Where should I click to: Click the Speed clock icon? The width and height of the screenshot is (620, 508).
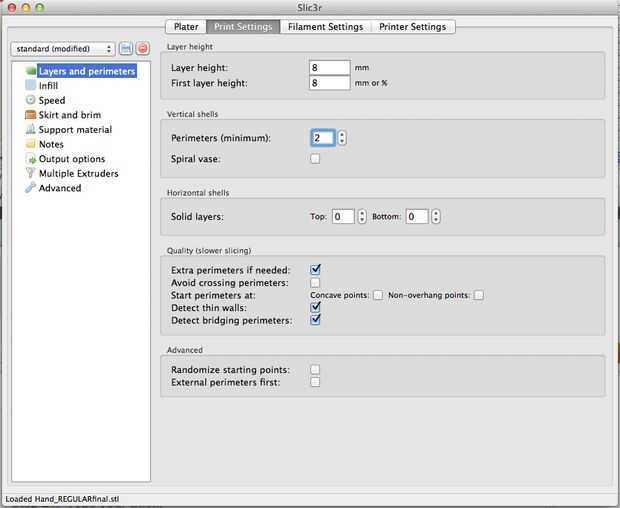coord(31,100)
